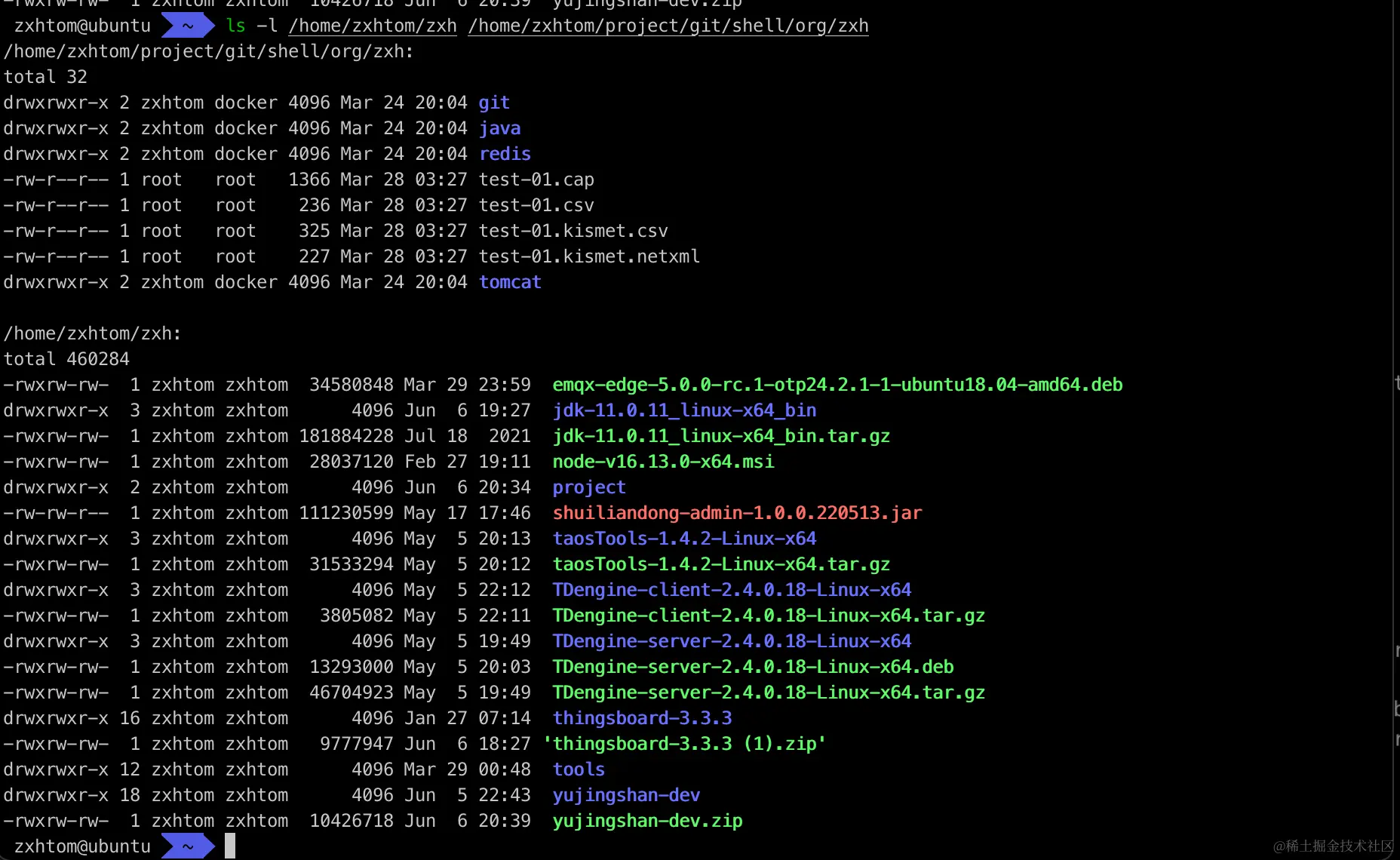Click yujingshan-dev.zip in the bottom listing
Viewport: 1400px width, 860px height.
coord(647,821)
